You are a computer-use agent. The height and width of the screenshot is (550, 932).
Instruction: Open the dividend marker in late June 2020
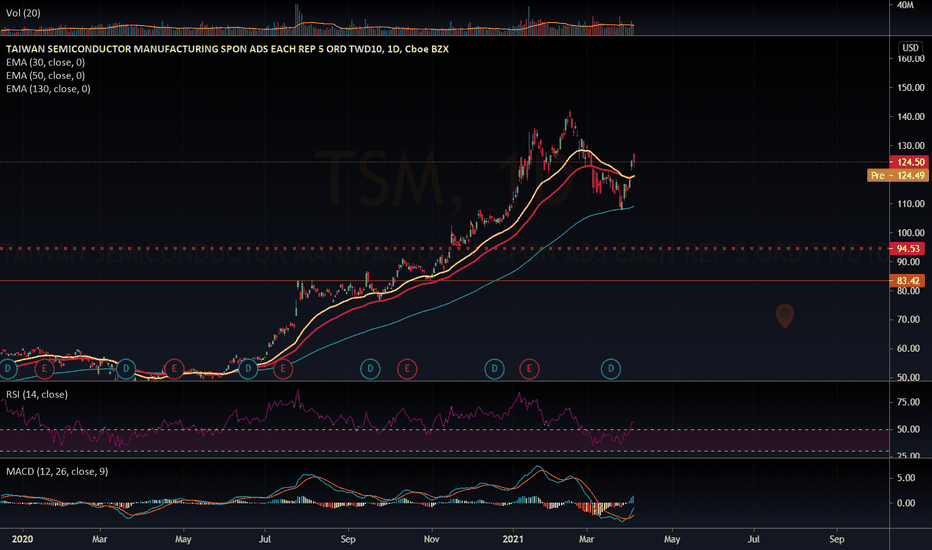[x=248, y=369]
